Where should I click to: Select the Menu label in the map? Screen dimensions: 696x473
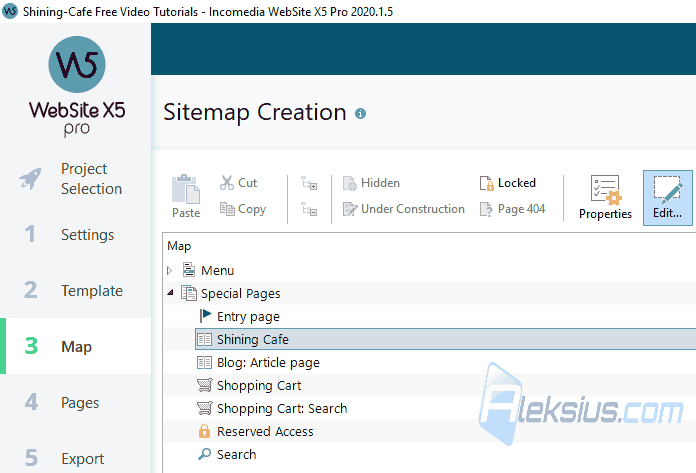[x=218, y=270]
